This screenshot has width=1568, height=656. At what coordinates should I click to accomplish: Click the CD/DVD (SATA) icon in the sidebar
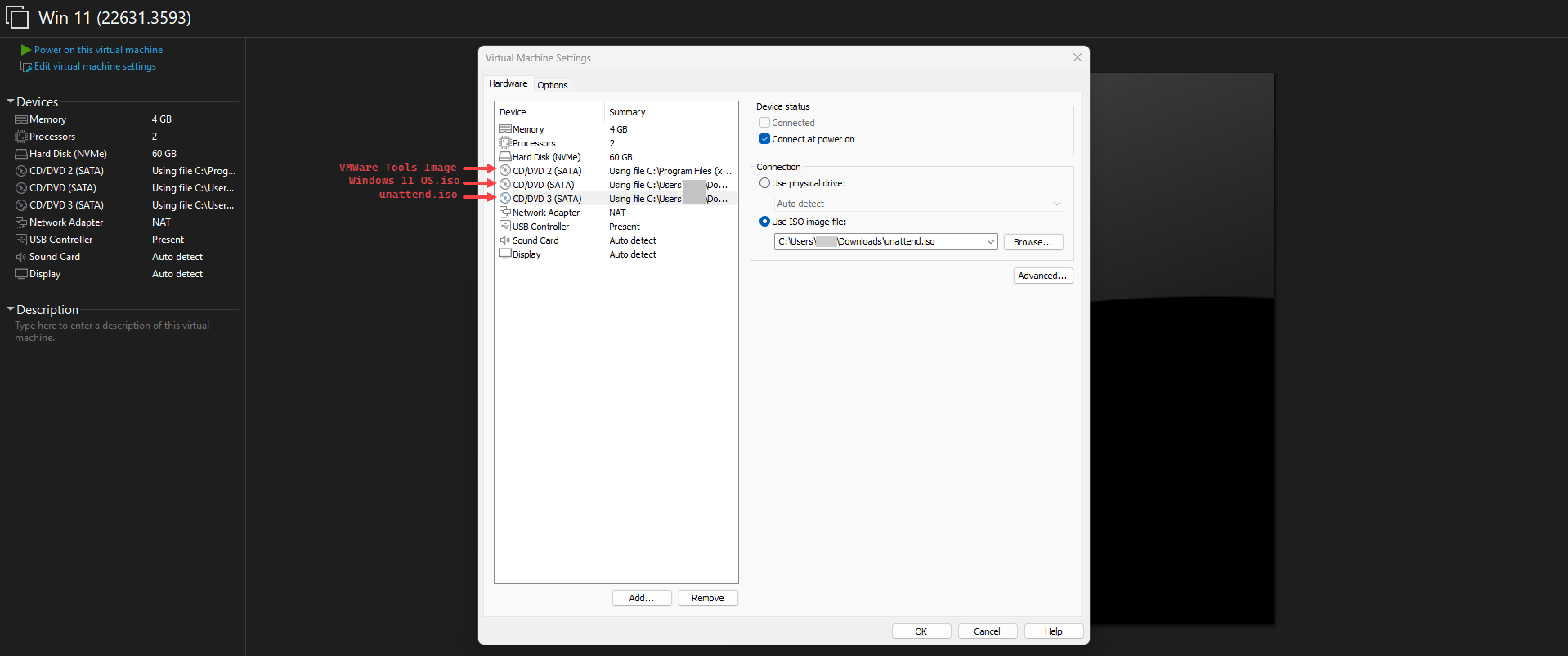21,188
